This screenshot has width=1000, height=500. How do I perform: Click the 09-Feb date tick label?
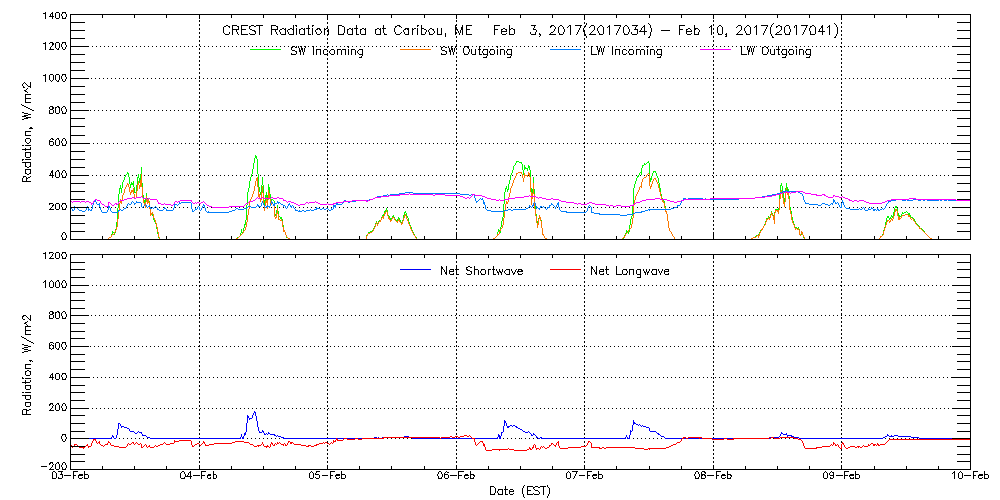(841, 477)
